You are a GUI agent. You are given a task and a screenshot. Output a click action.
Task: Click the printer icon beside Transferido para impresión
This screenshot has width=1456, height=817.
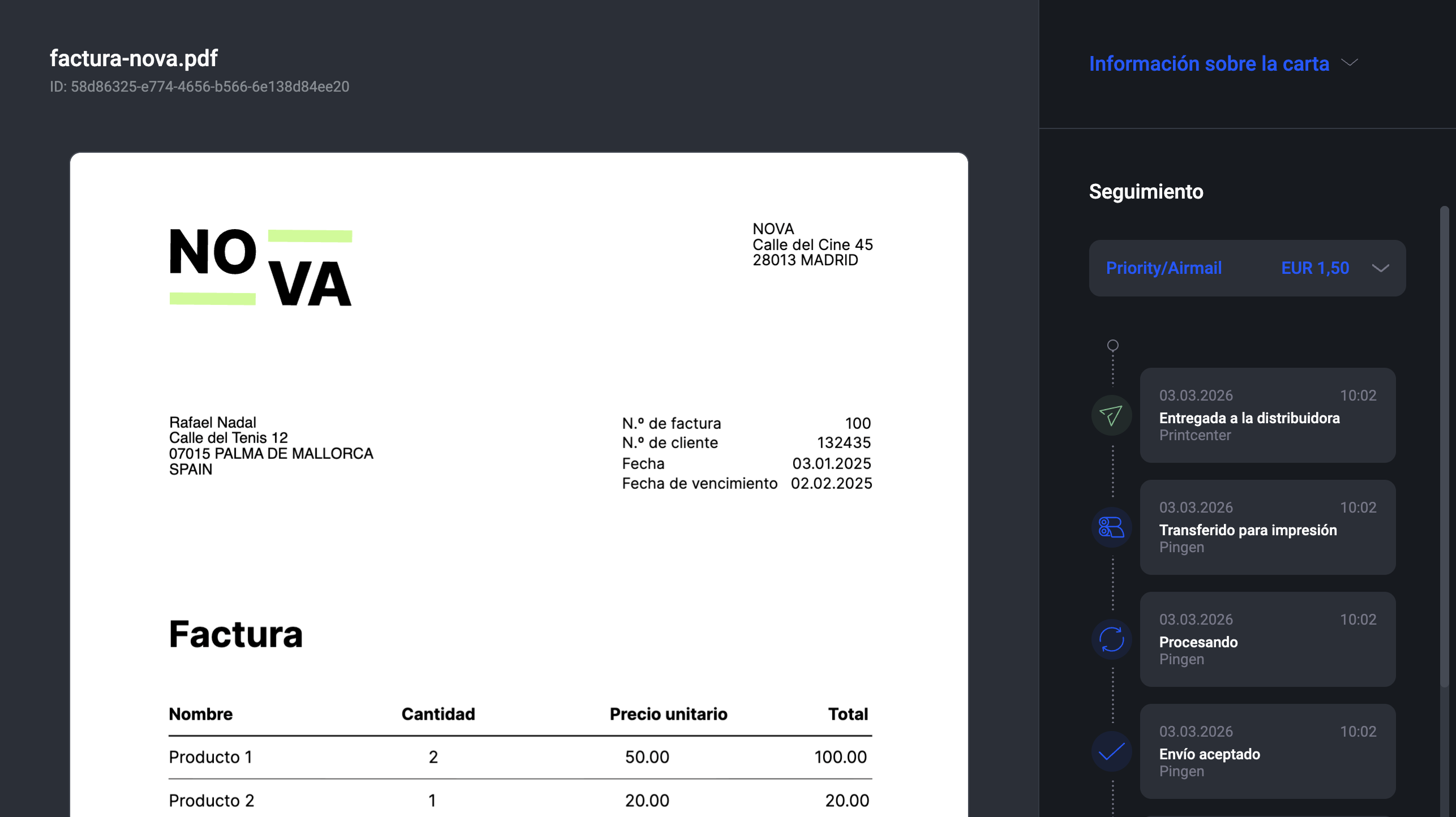pos(1111,528)
